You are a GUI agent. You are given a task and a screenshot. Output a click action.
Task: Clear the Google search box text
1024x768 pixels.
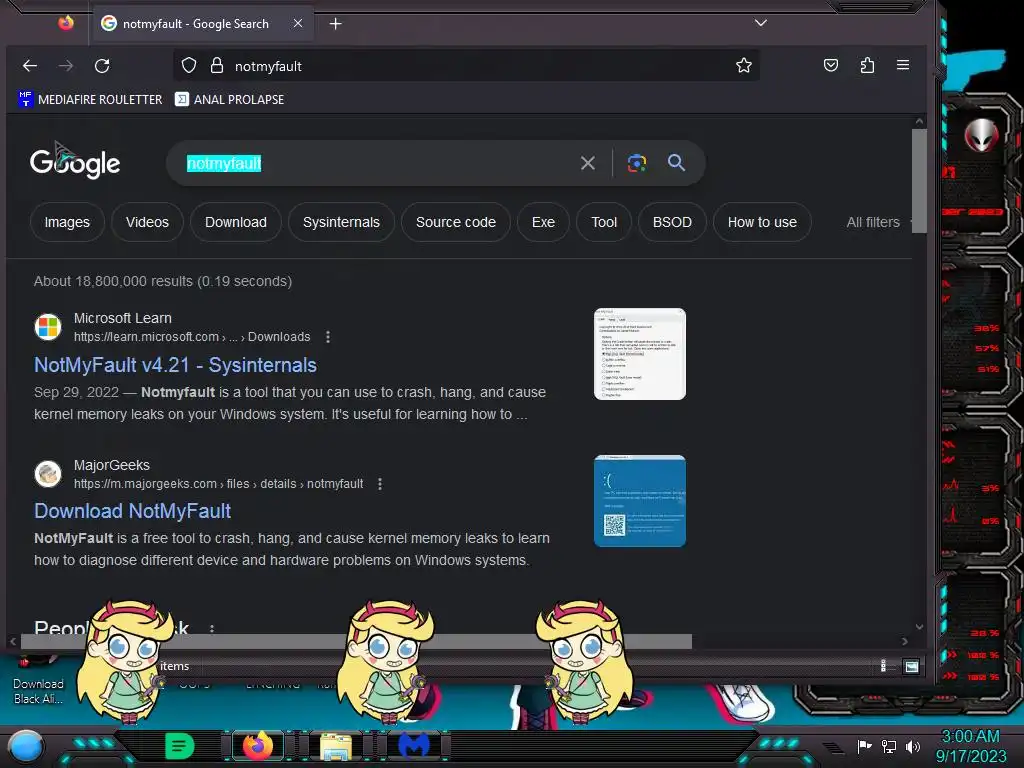point(587,163)
